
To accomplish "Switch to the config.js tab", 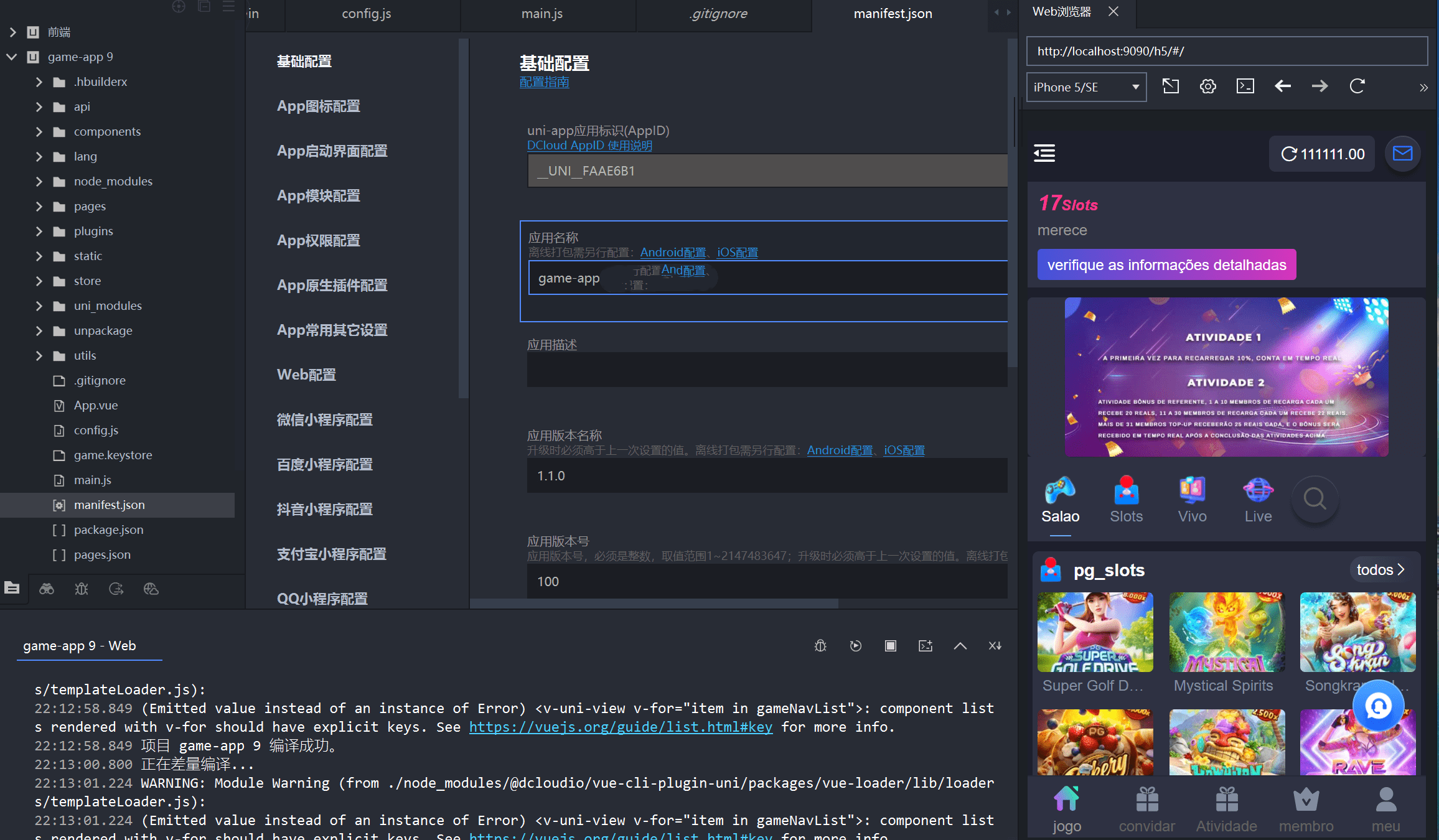I will pos(366,14).
